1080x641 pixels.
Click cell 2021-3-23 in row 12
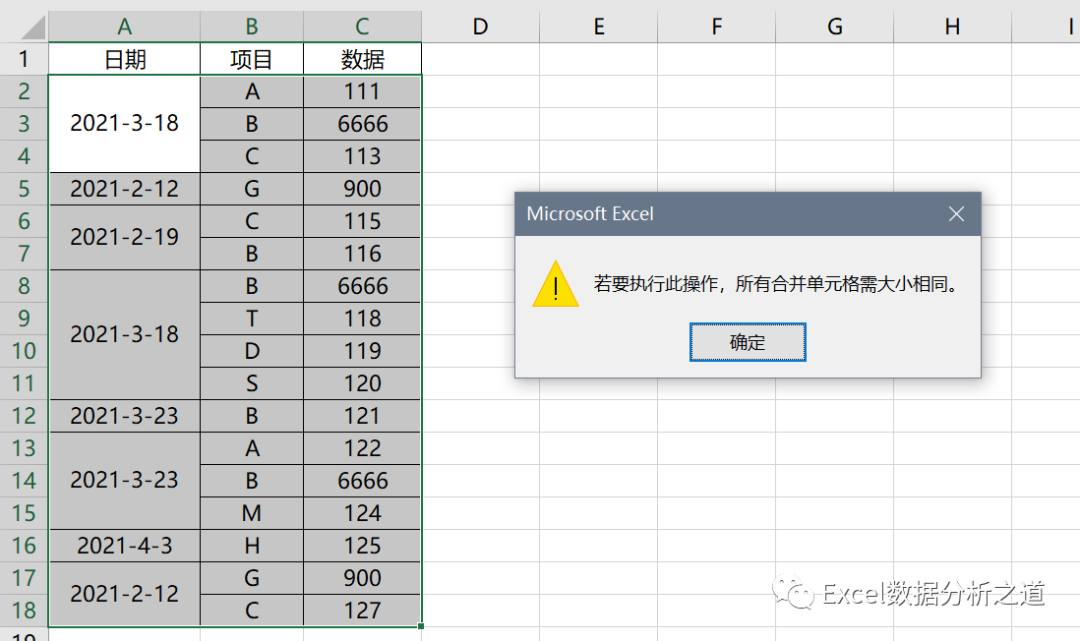click(125, 416)
